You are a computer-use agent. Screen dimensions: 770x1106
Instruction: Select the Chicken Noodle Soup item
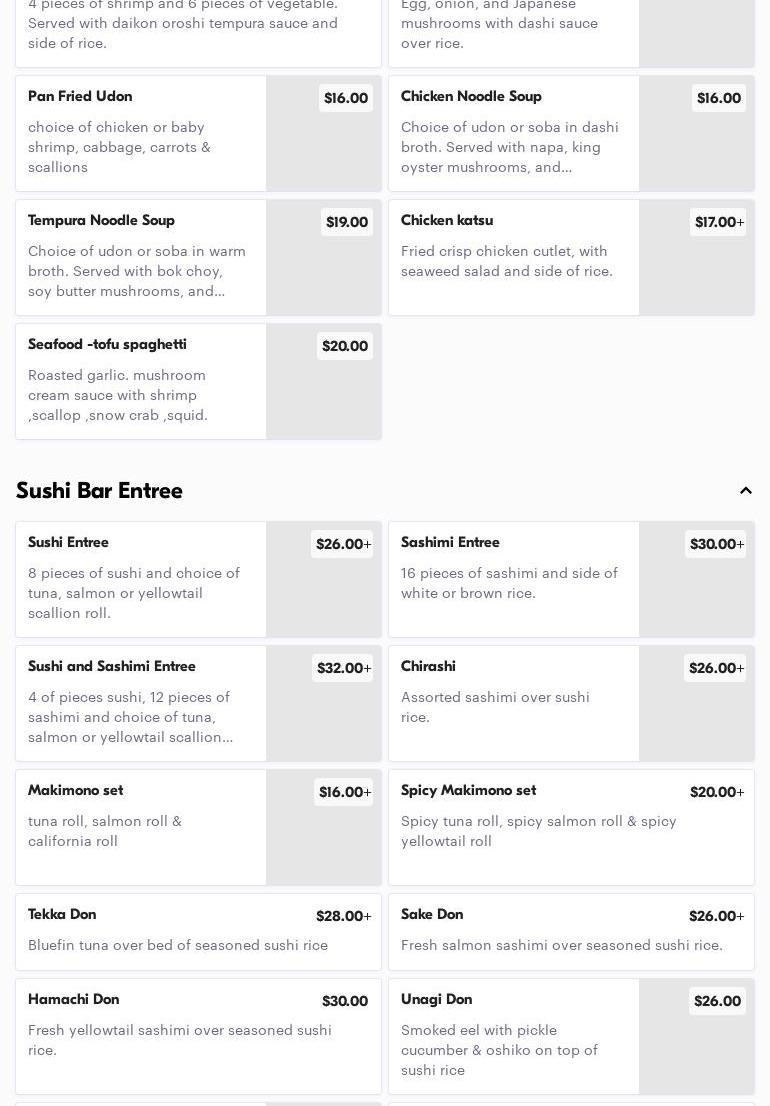click(x=513, y=133)
